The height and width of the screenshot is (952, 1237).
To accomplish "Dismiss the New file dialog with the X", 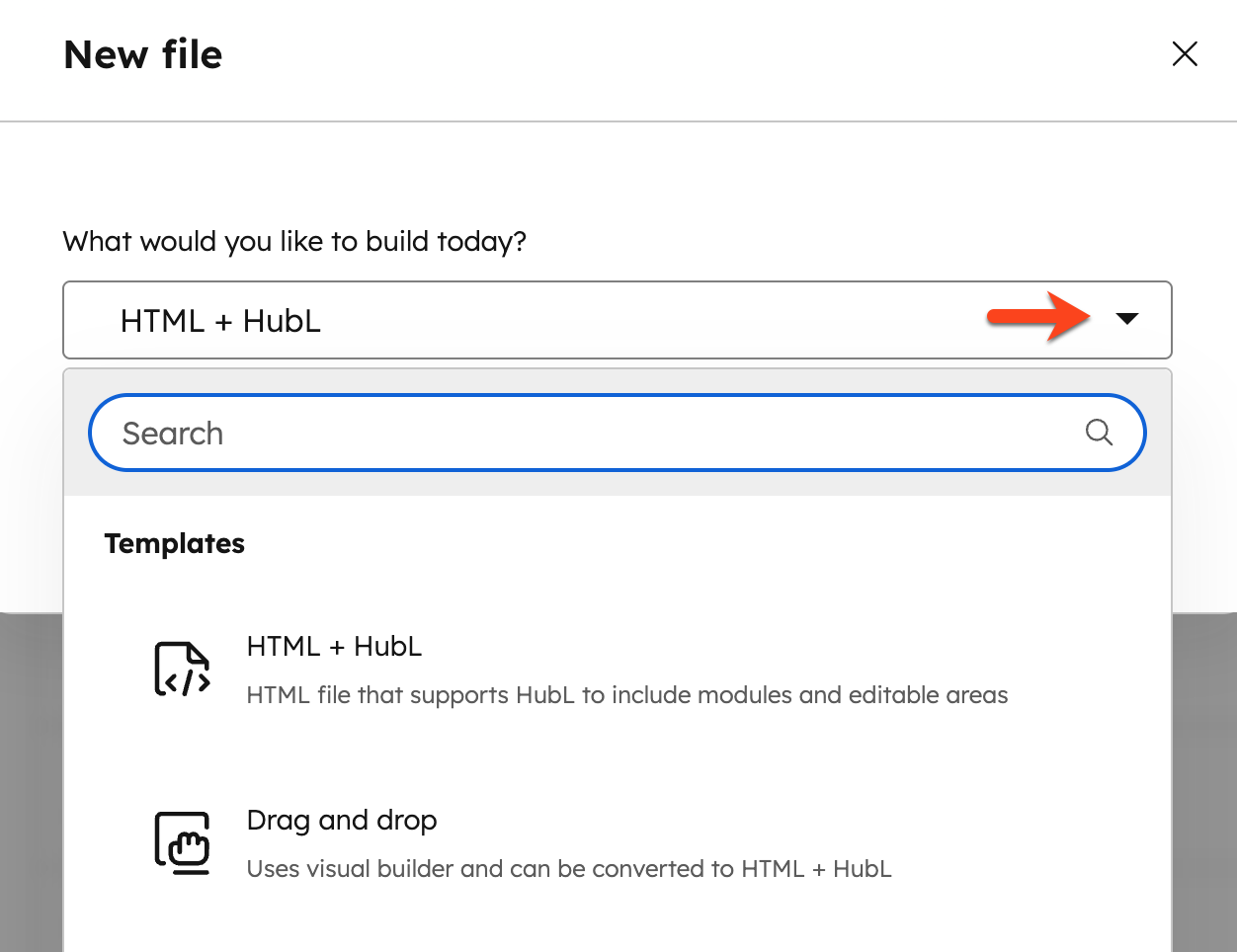I will point(1184,54).
